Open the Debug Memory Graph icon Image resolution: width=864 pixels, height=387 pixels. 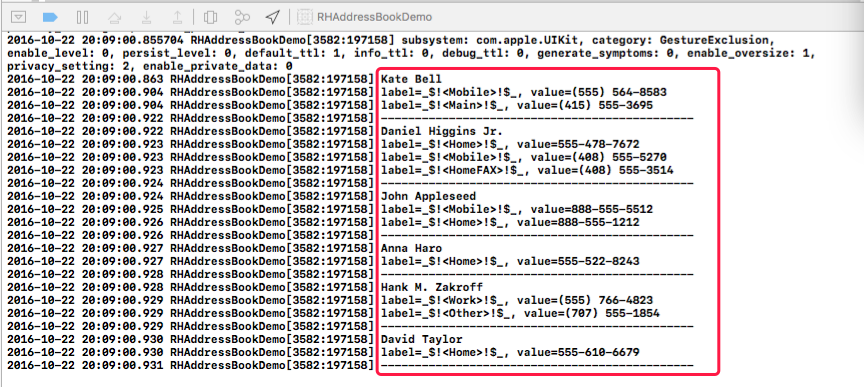[242, 17]
